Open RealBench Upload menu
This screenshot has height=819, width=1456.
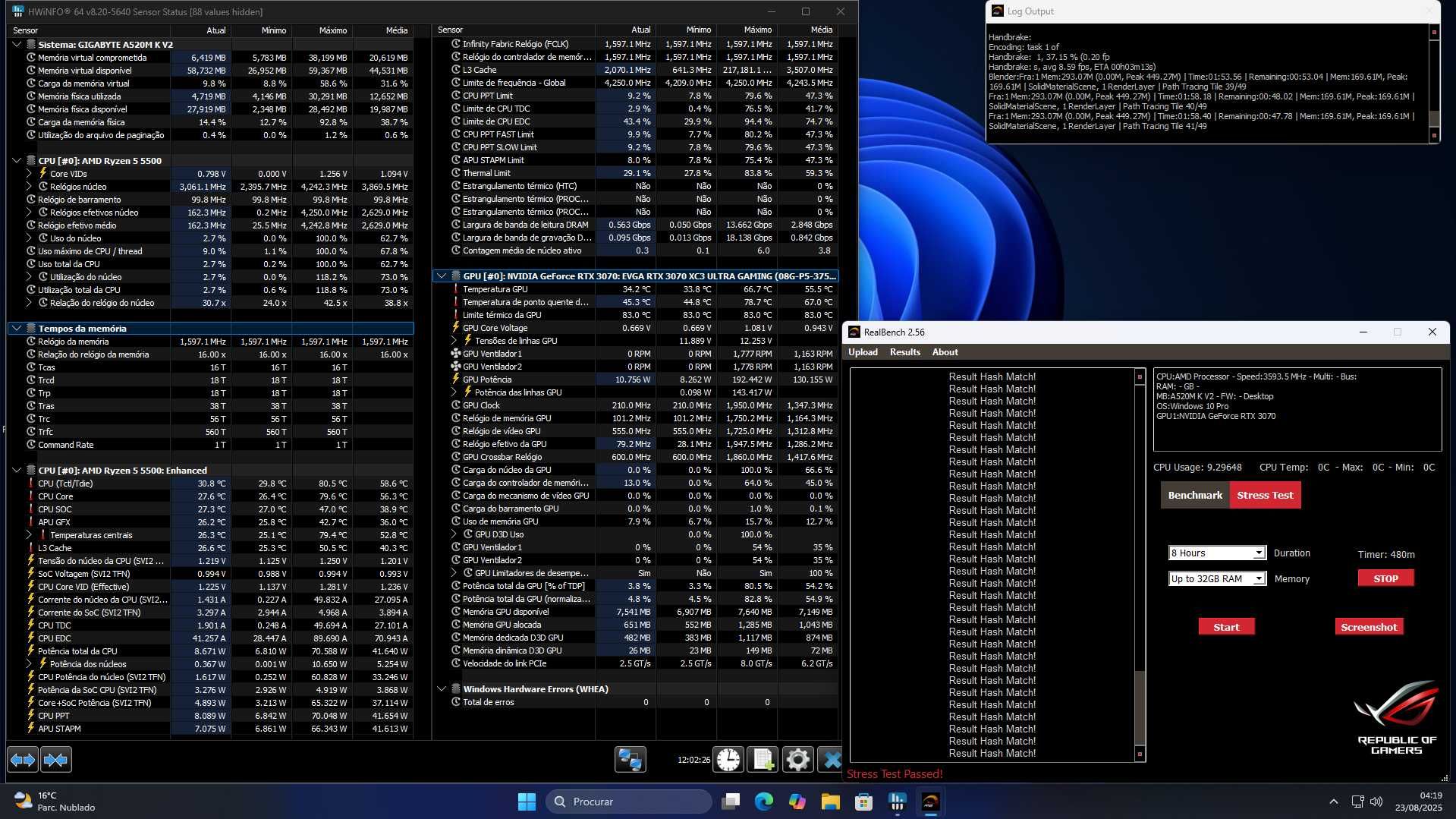click(863, 352)
